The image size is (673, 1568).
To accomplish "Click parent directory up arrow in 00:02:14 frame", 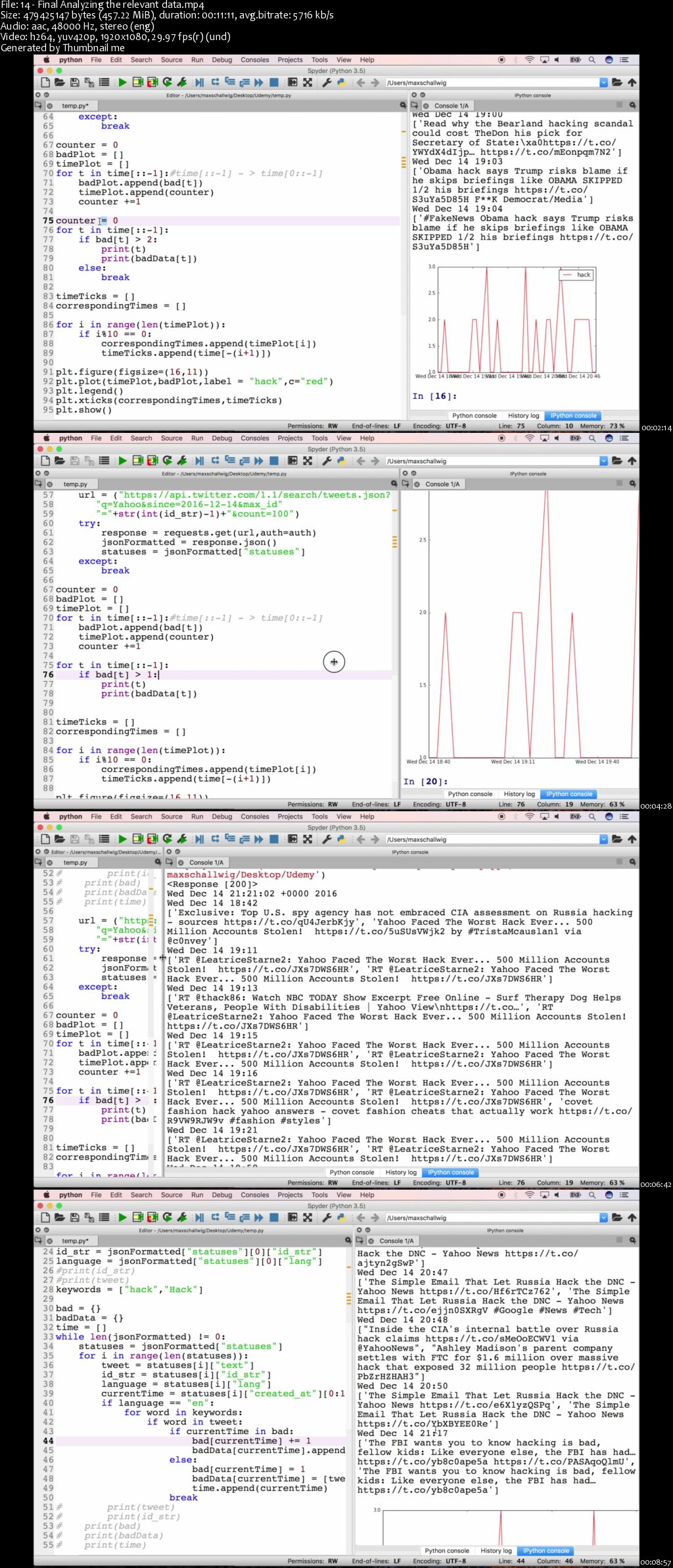I will coord(632,83).
